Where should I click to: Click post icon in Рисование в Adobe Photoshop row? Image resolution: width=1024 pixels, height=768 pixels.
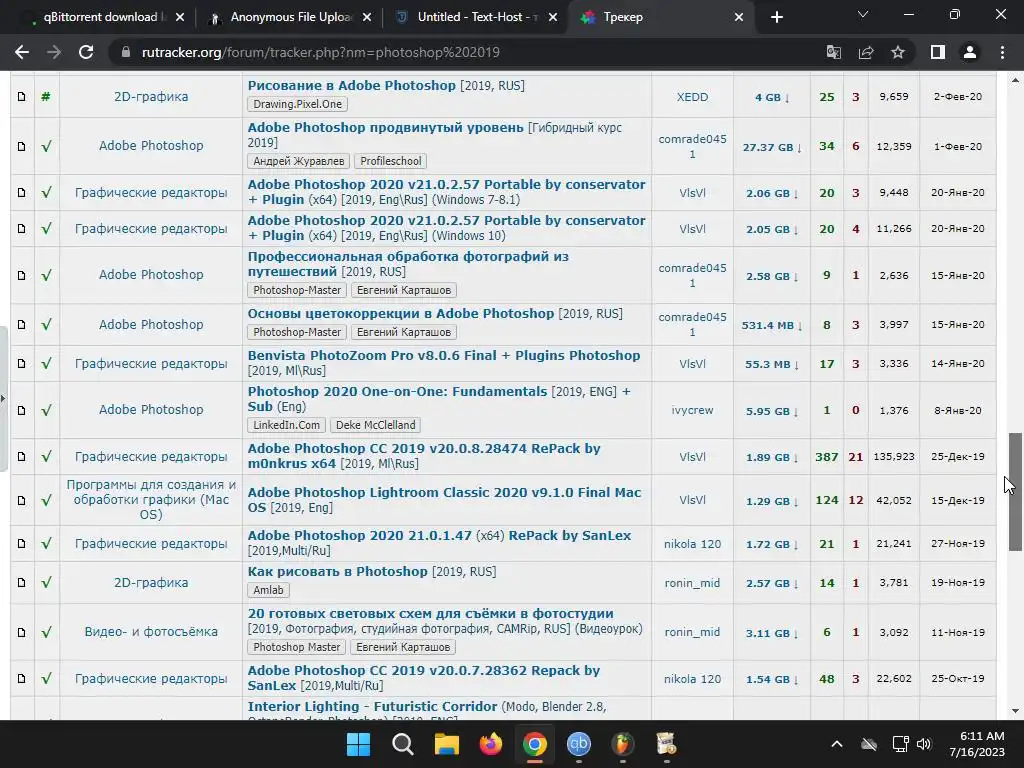[x=22, y=97]
